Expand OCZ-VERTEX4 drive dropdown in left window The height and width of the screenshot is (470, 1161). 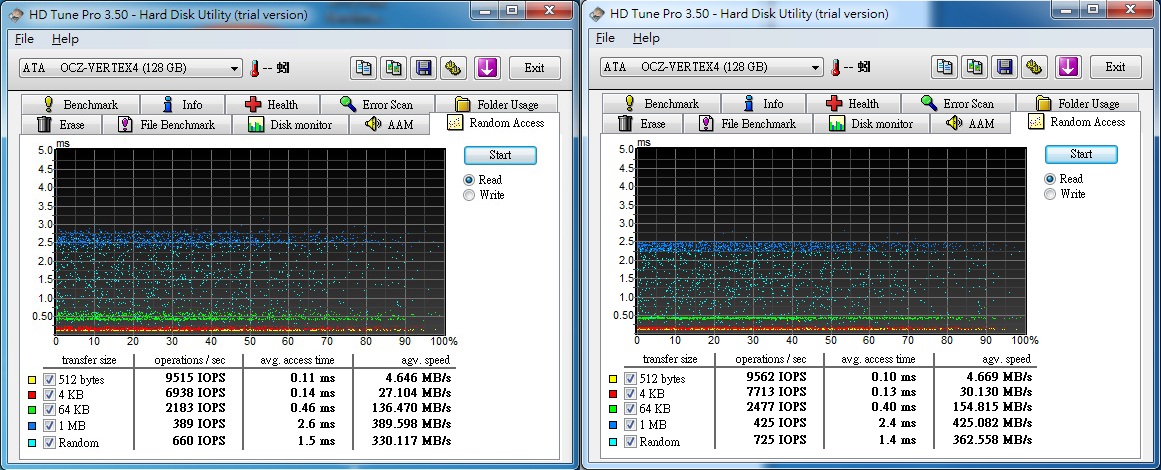[234, 68]
